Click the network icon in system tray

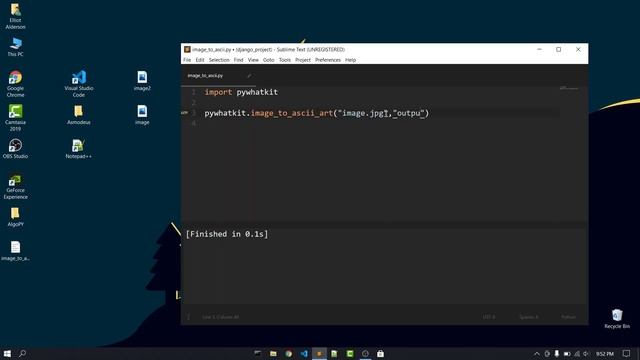[577, 353]
